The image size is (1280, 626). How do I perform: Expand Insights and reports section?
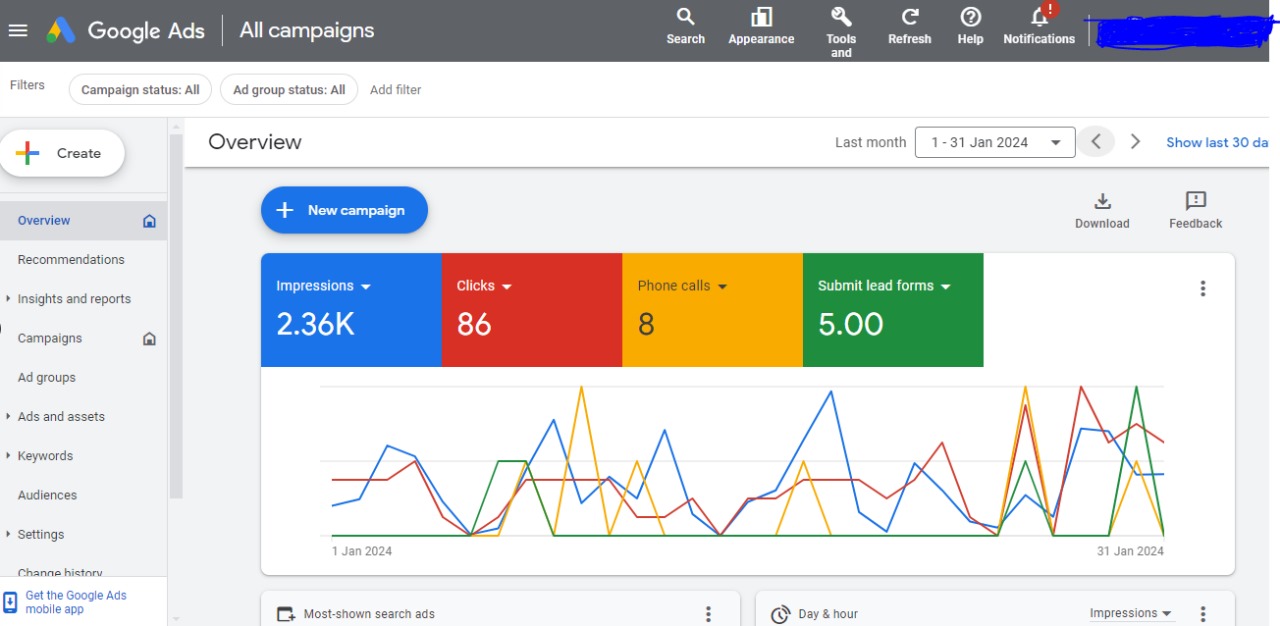tap(9, 299)
